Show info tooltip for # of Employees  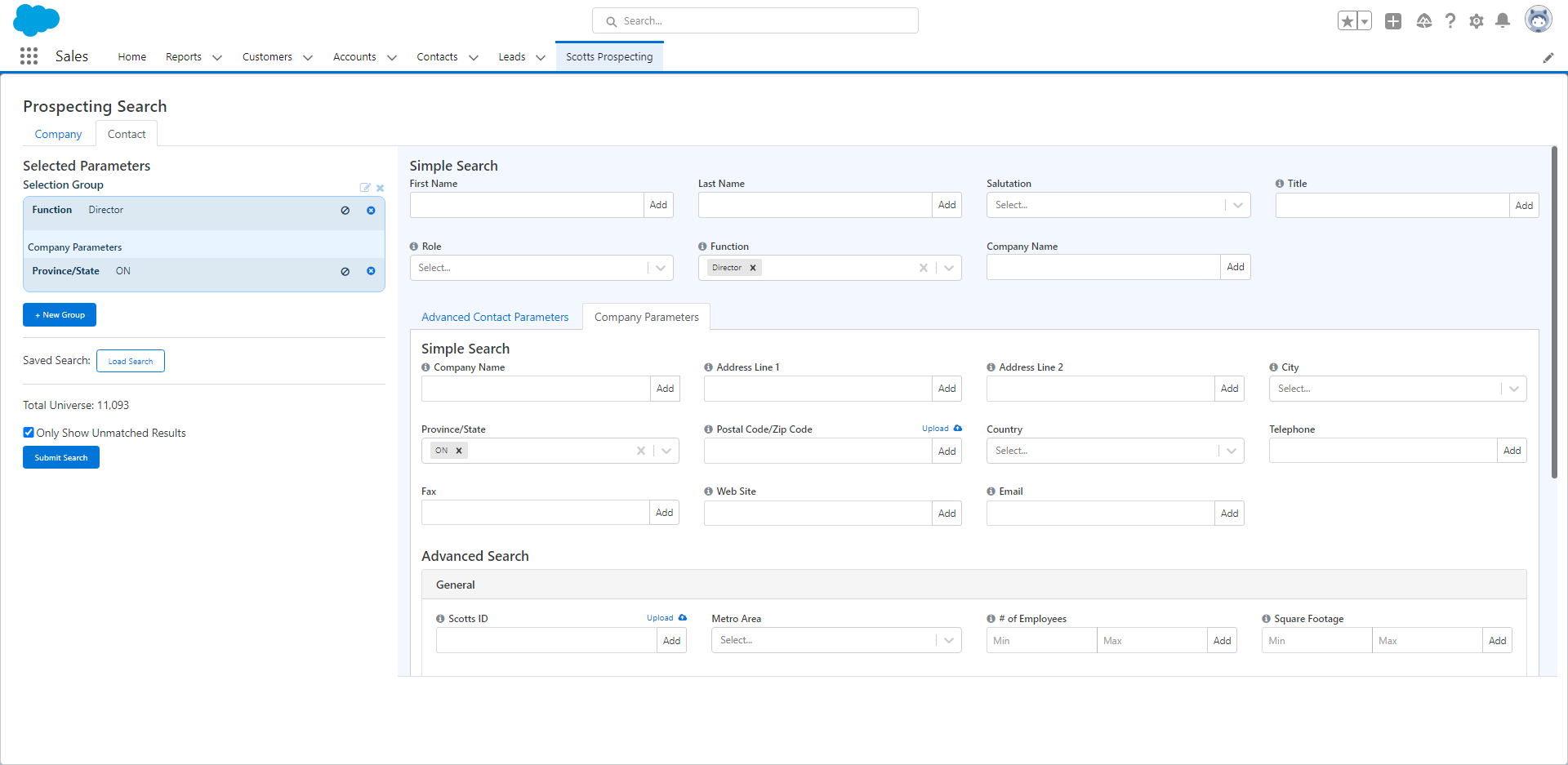pyautogui.click(x=991, y=619)
